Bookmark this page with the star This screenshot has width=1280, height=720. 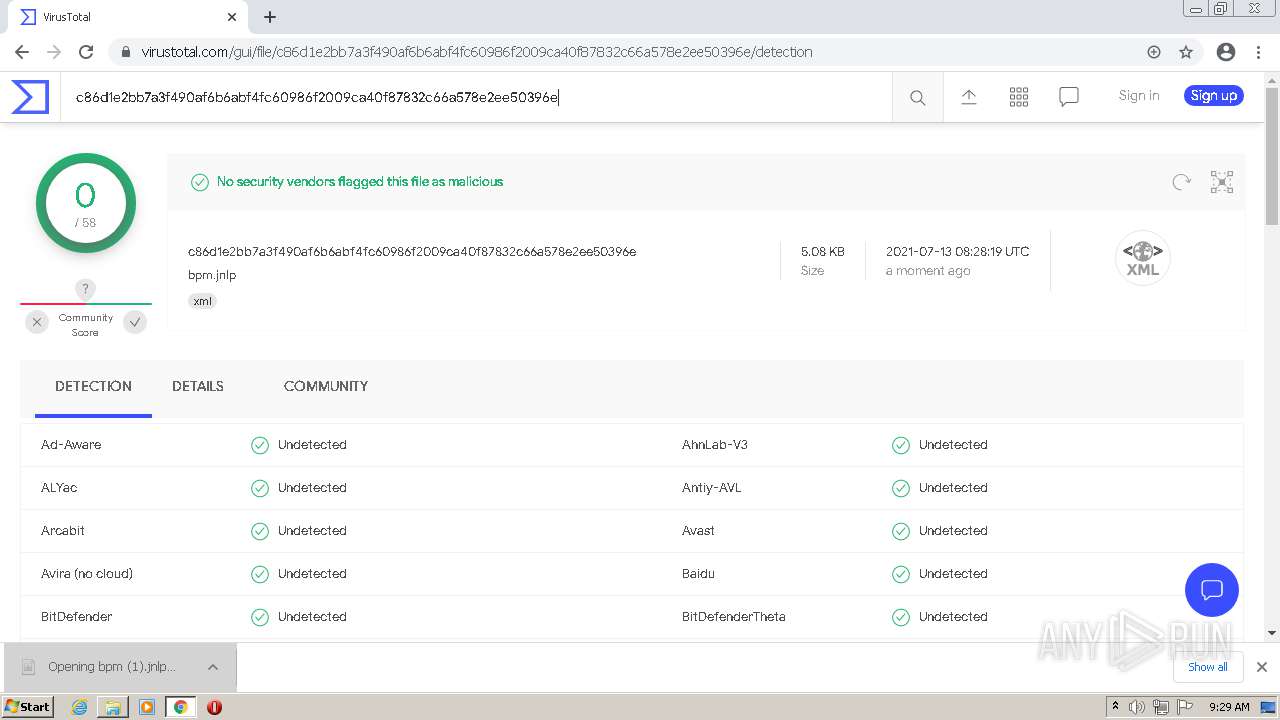click(x=1186, y=52)
